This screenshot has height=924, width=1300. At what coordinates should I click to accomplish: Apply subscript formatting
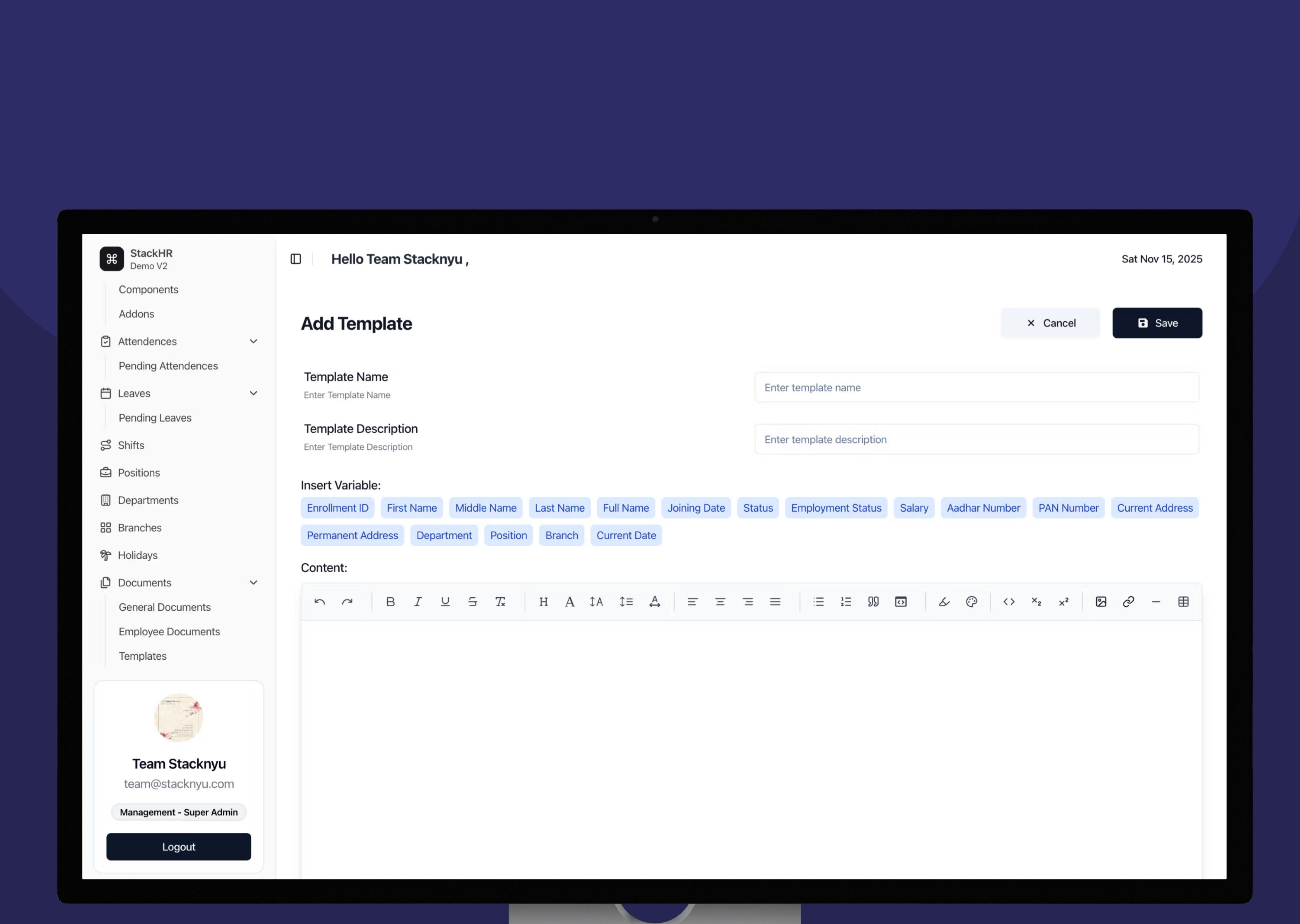point(1036,601)
